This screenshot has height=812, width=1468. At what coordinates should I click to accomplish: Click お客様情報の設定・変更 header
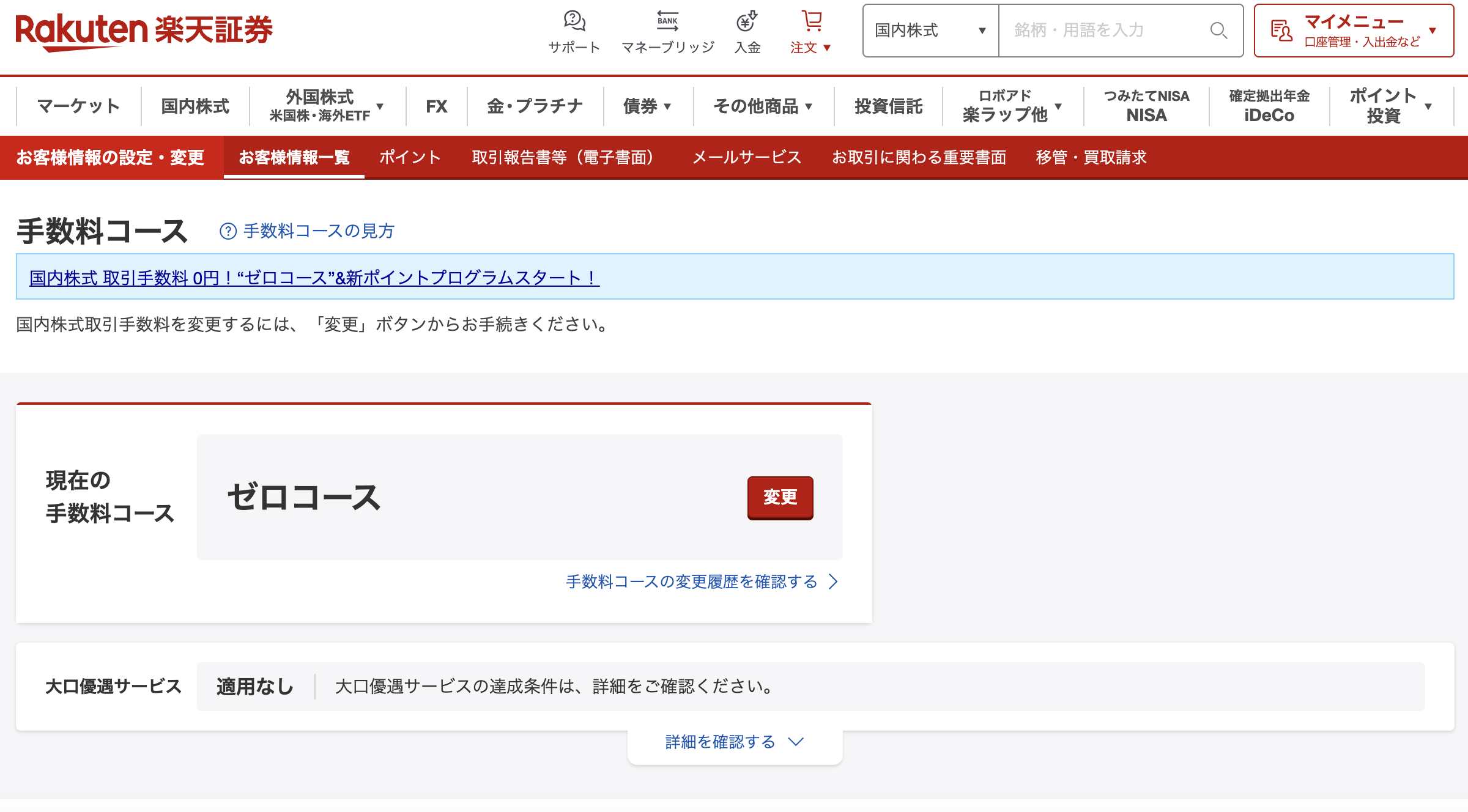coord(110,157)
